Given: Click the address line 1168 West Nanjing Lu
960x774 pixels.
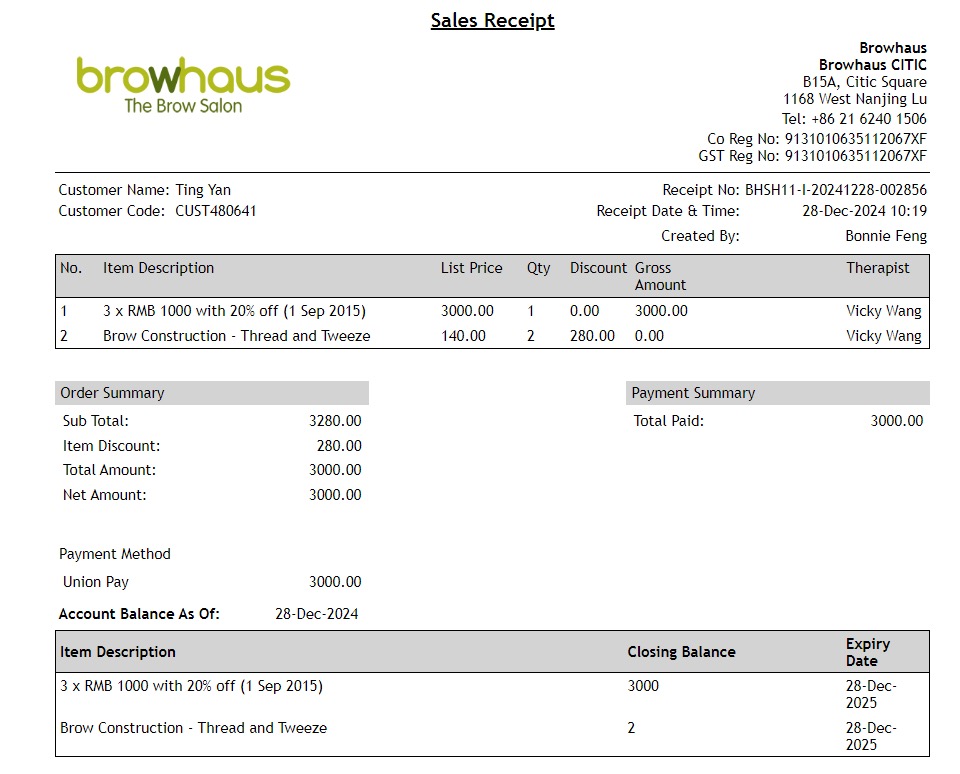Looking at the screenshot, I should (855, 99).
